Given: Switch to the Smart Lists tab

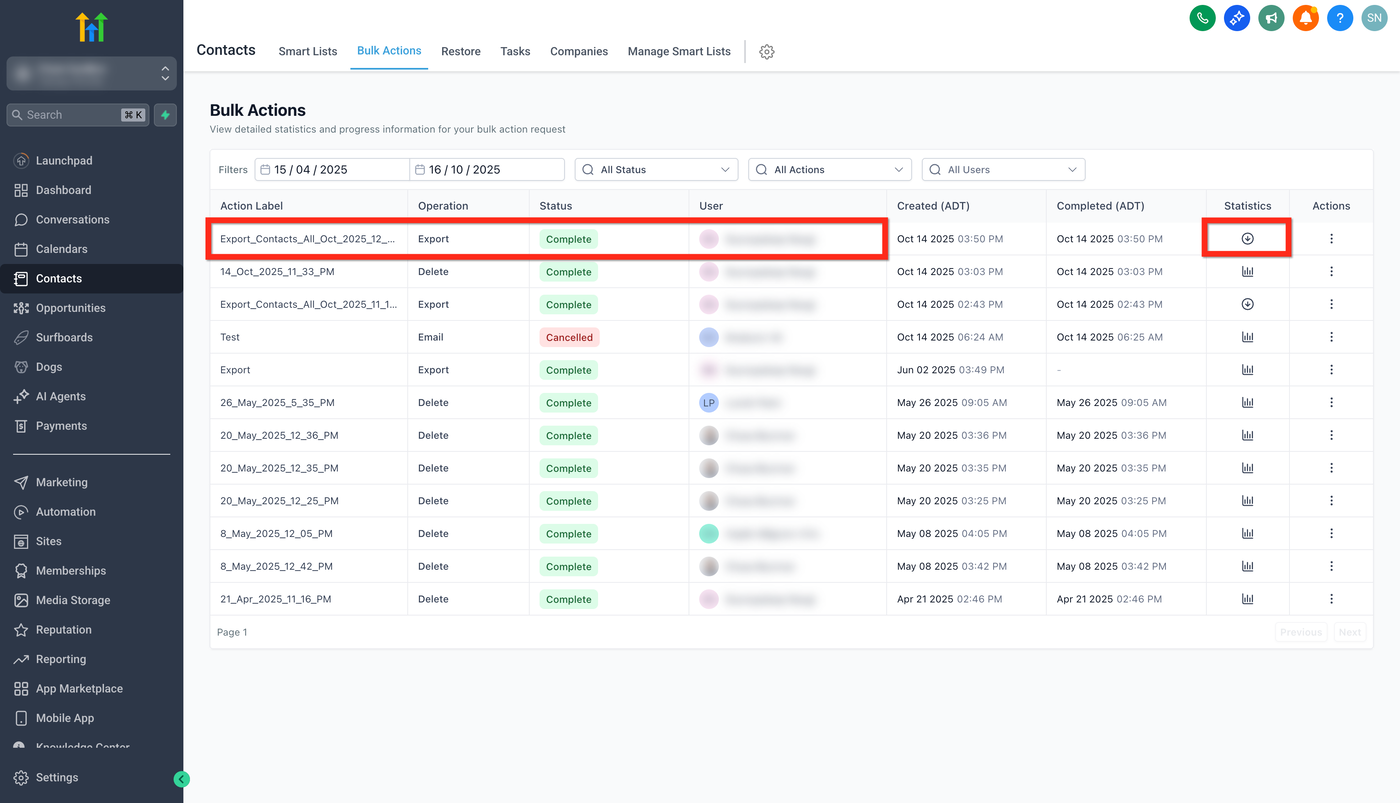Looking at the screenshot, I should tap(308, 51).
